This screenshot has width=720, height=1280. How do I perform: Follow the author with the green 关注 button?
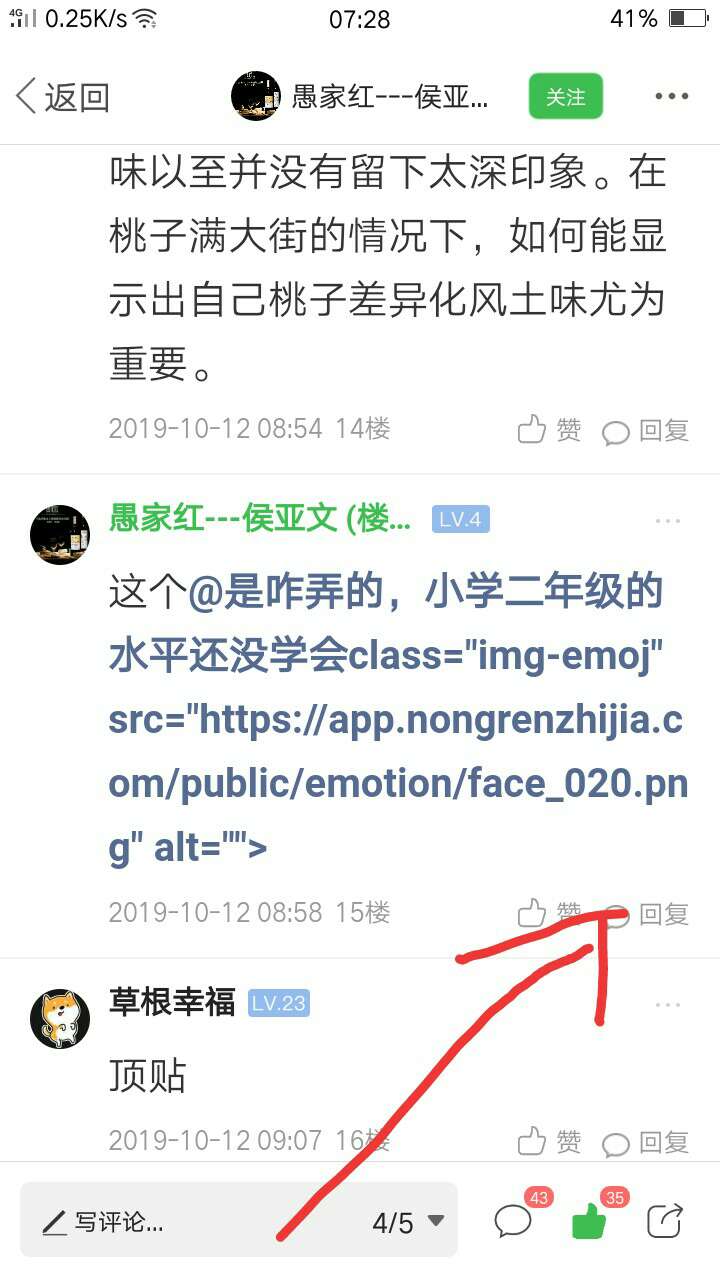[x=566, y=97]
